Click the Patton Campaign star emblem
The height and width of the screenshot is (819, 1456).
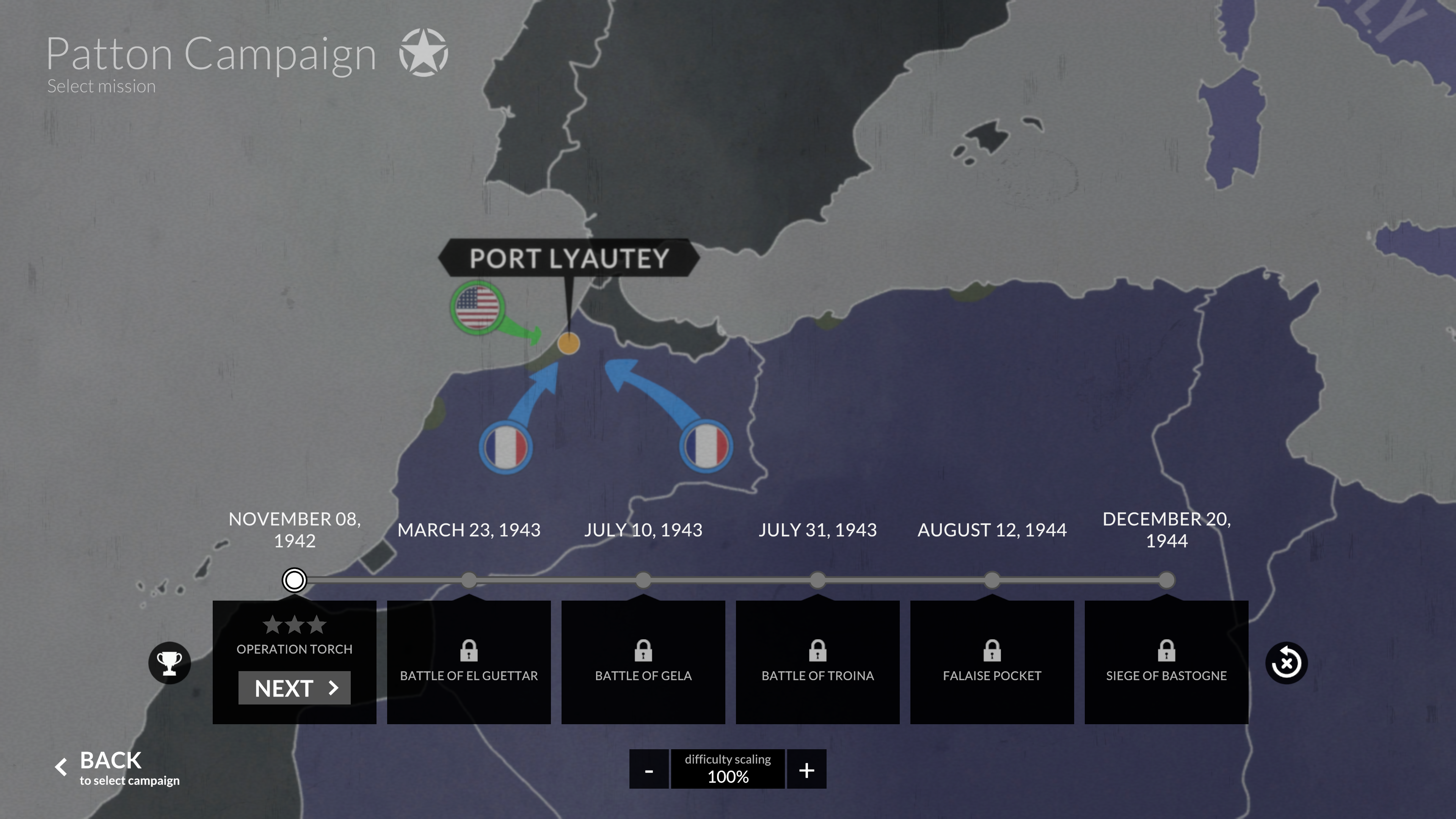[424, 53]
